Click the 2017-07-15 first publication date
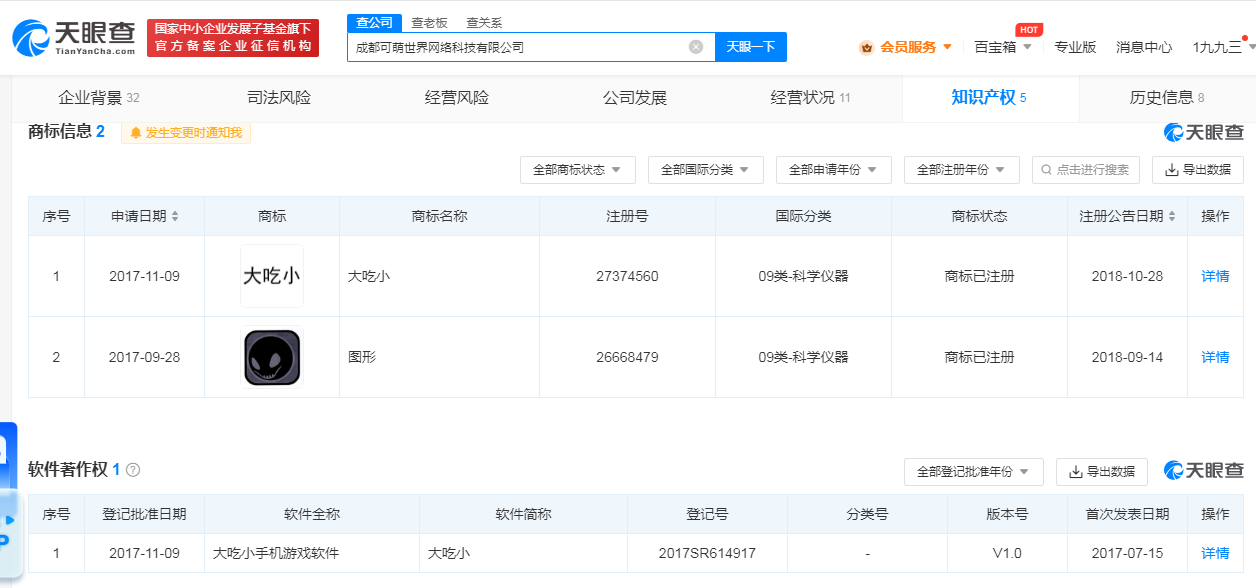Image resolution: width=1256 pixels, height=588 pixels. (x=1127, y=553)
